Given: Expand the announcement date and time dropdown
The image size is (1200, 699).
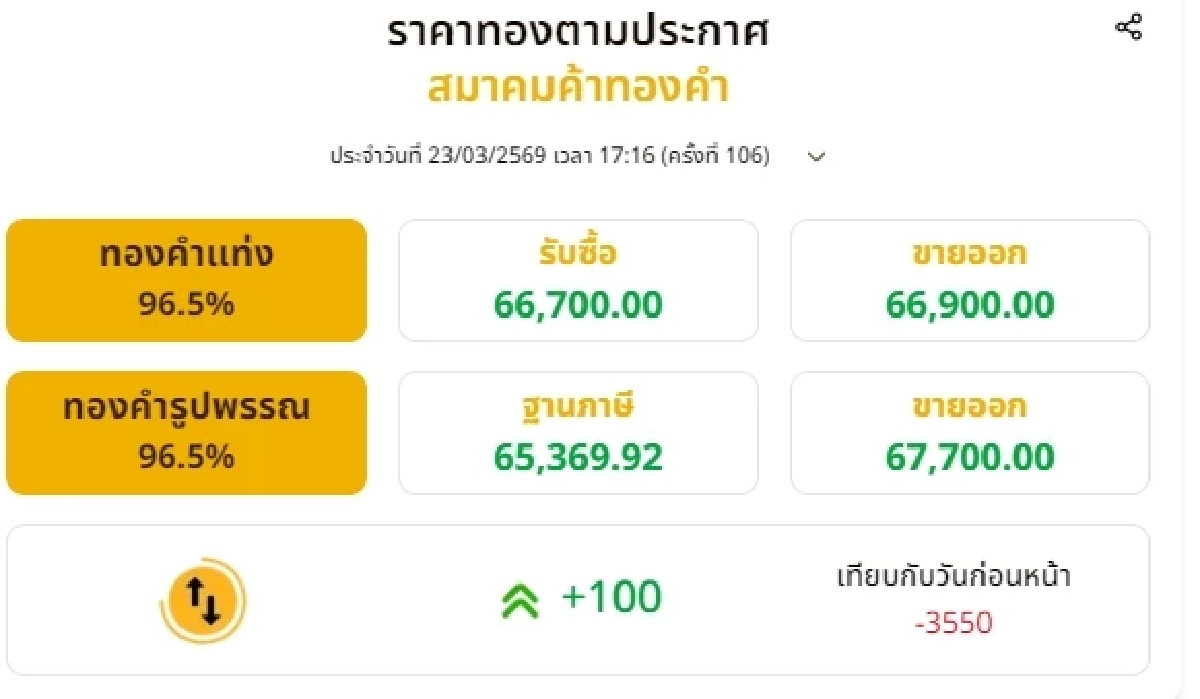Looking at the screenshot, I should pos(816,156).
